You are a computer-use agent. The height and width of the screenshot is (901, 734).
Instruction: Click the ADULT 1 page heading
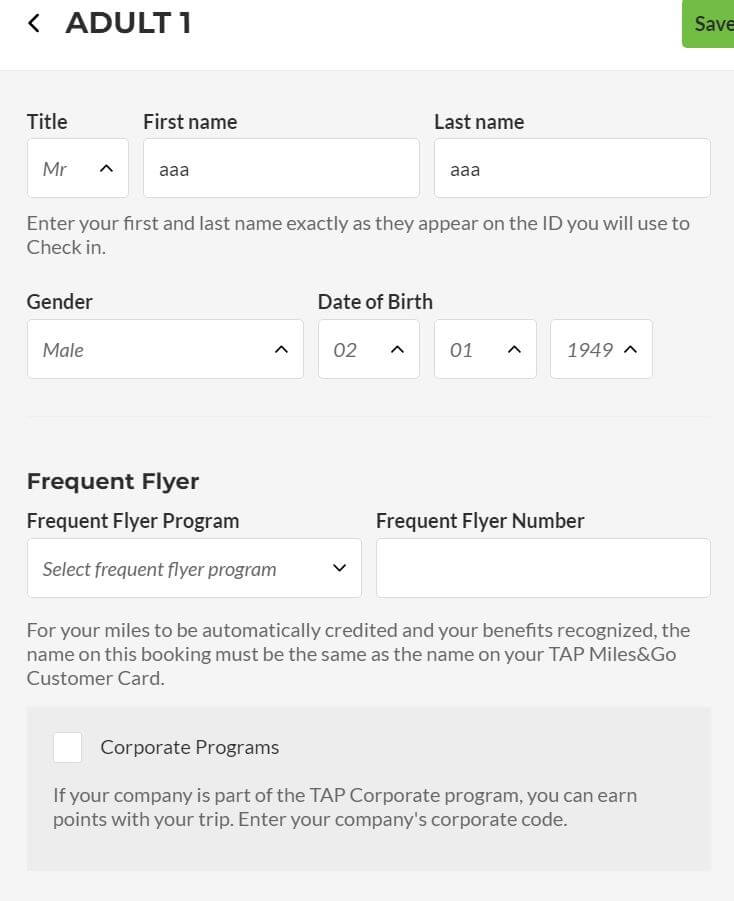[128, 24]
